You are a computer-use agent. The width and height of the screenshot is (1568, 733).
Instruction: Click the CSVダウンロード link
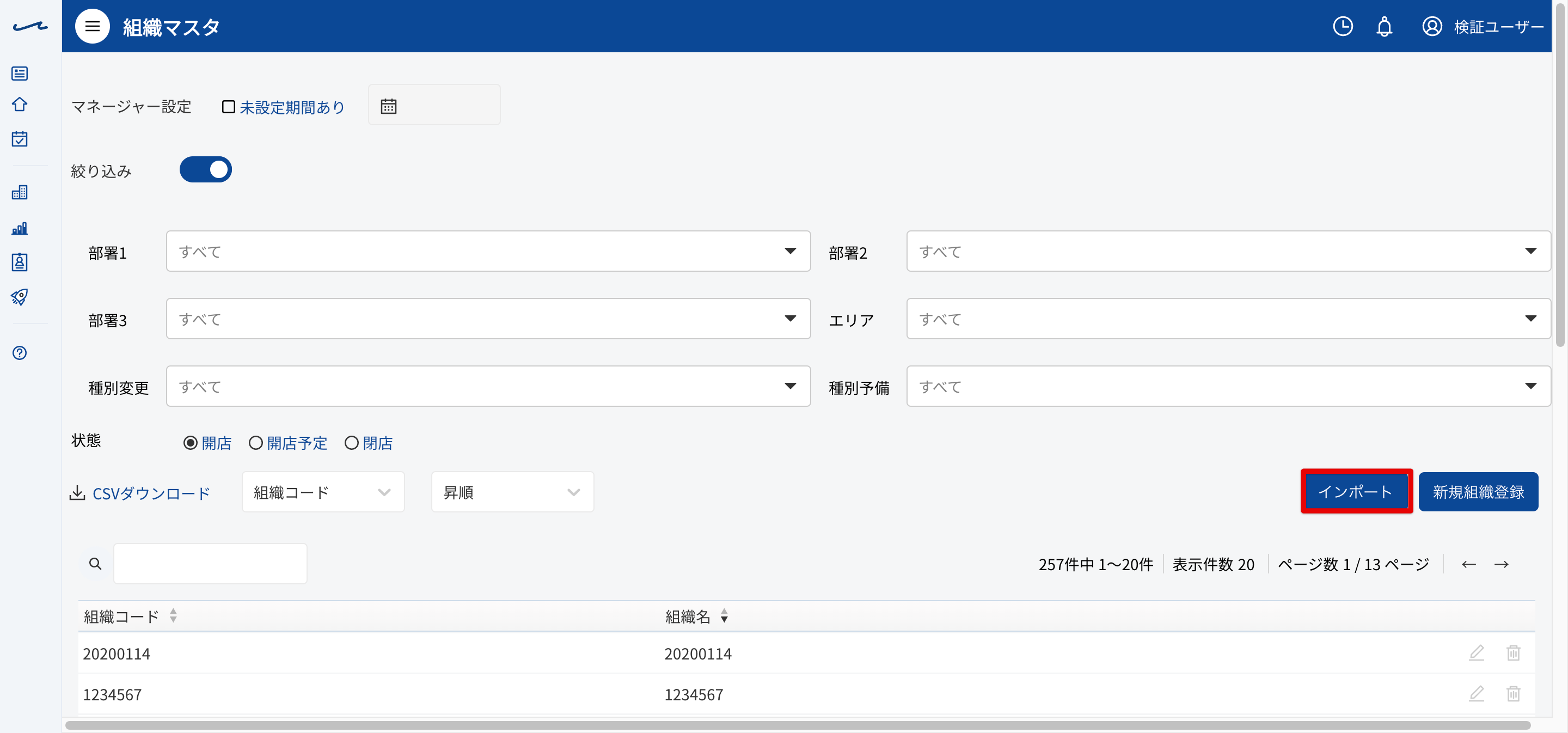point(151,493)
